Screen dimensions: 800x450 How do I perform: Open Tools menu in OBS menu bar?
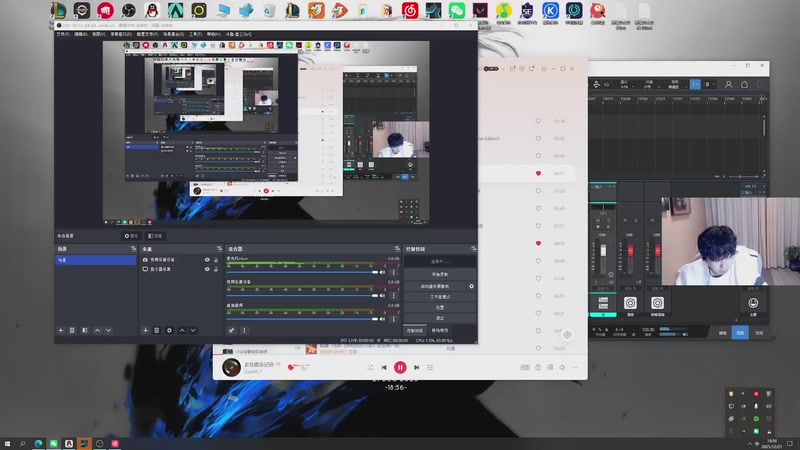pos(195,34)
